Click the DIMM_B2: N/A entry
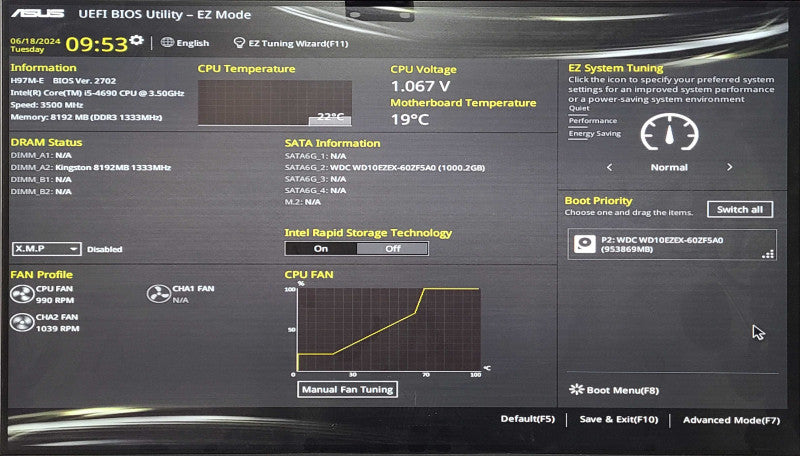This screenshot has width=800, height=456. 41,192
